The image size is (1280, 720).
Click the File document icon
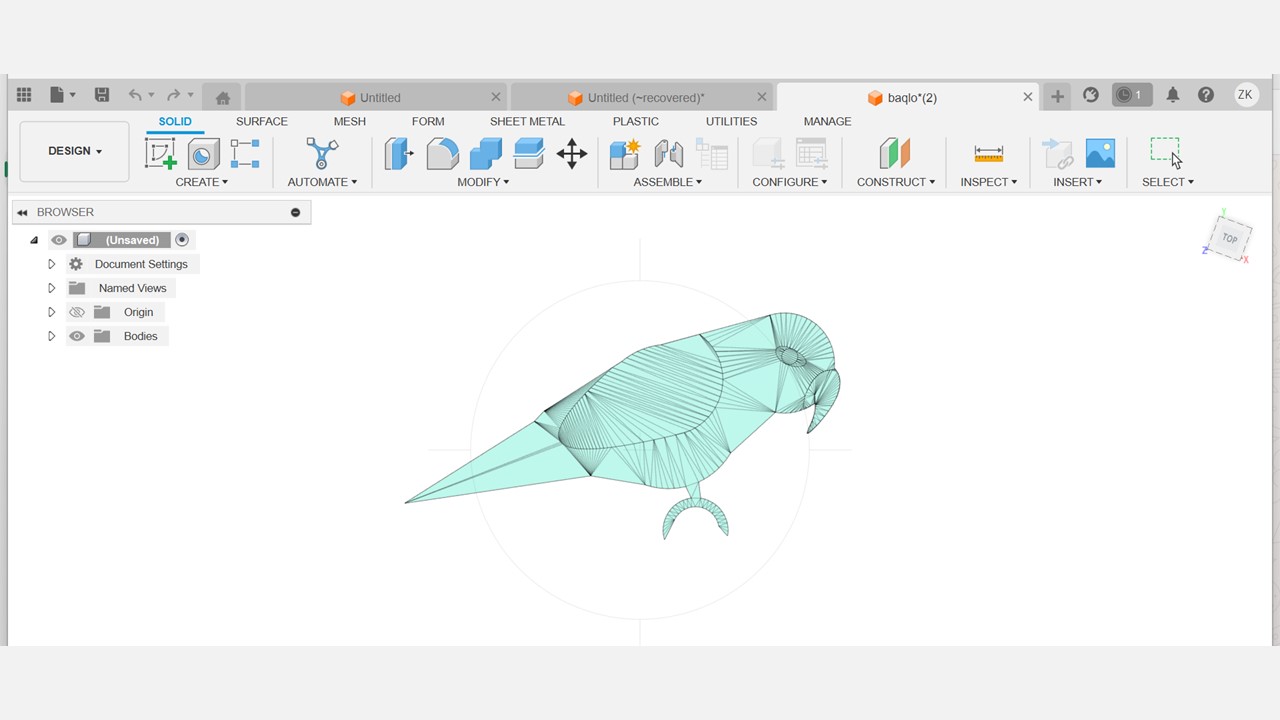pyautogui.click(x=57, y=95)
